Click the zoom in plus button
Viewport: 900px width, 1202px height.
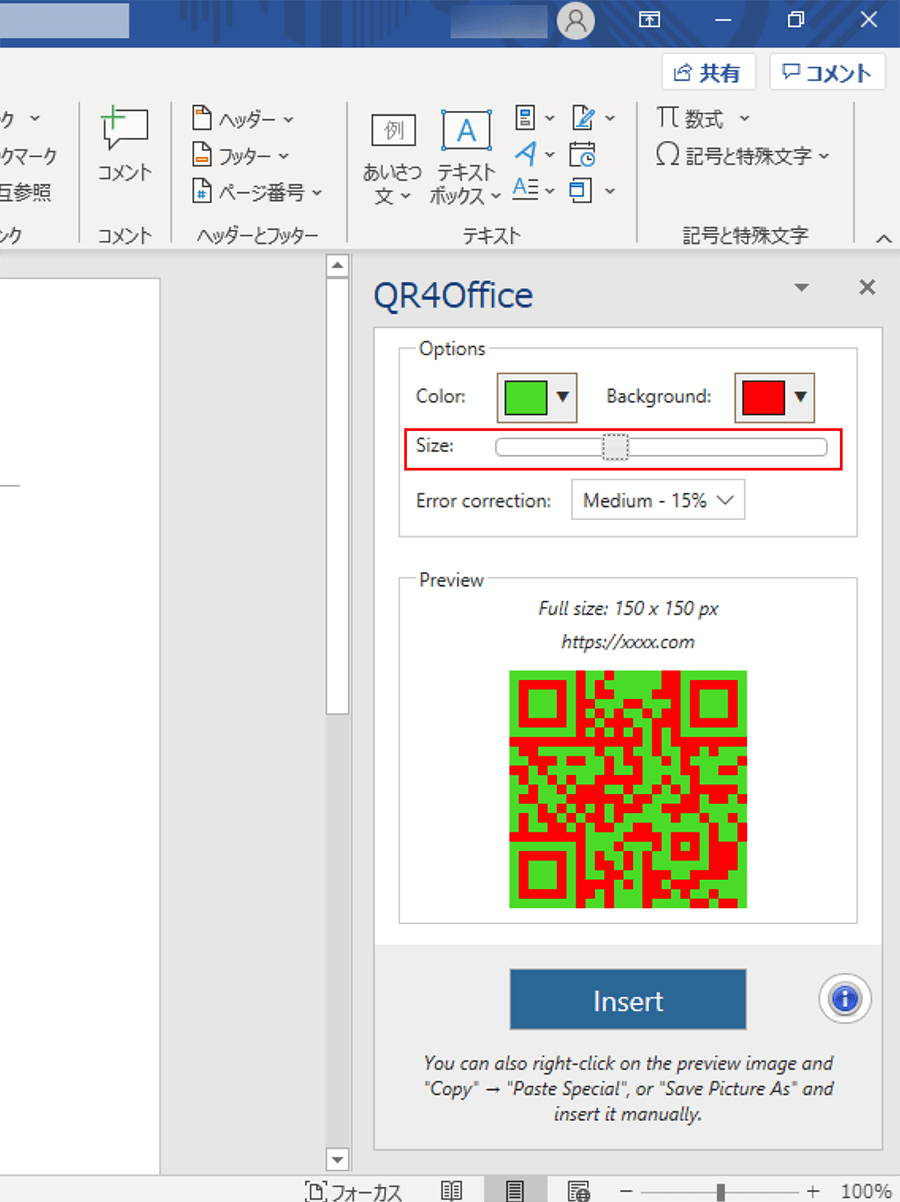[812, 1191]
